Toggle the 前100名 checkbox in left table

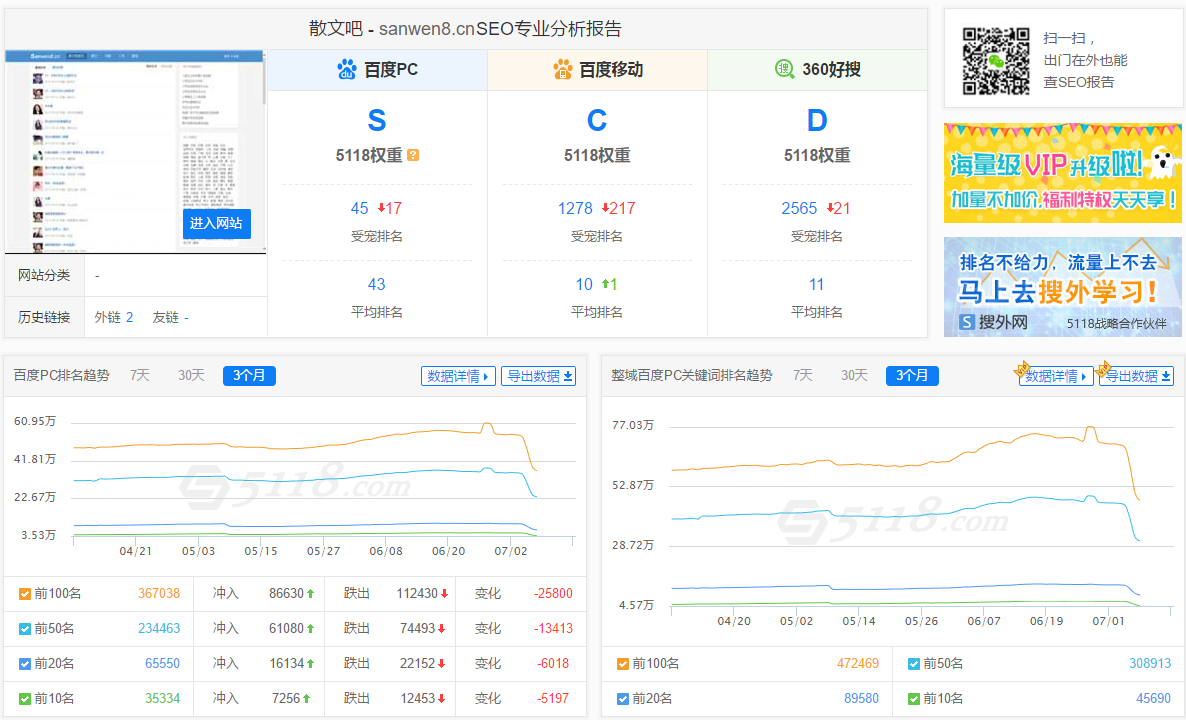click(25, 594)
